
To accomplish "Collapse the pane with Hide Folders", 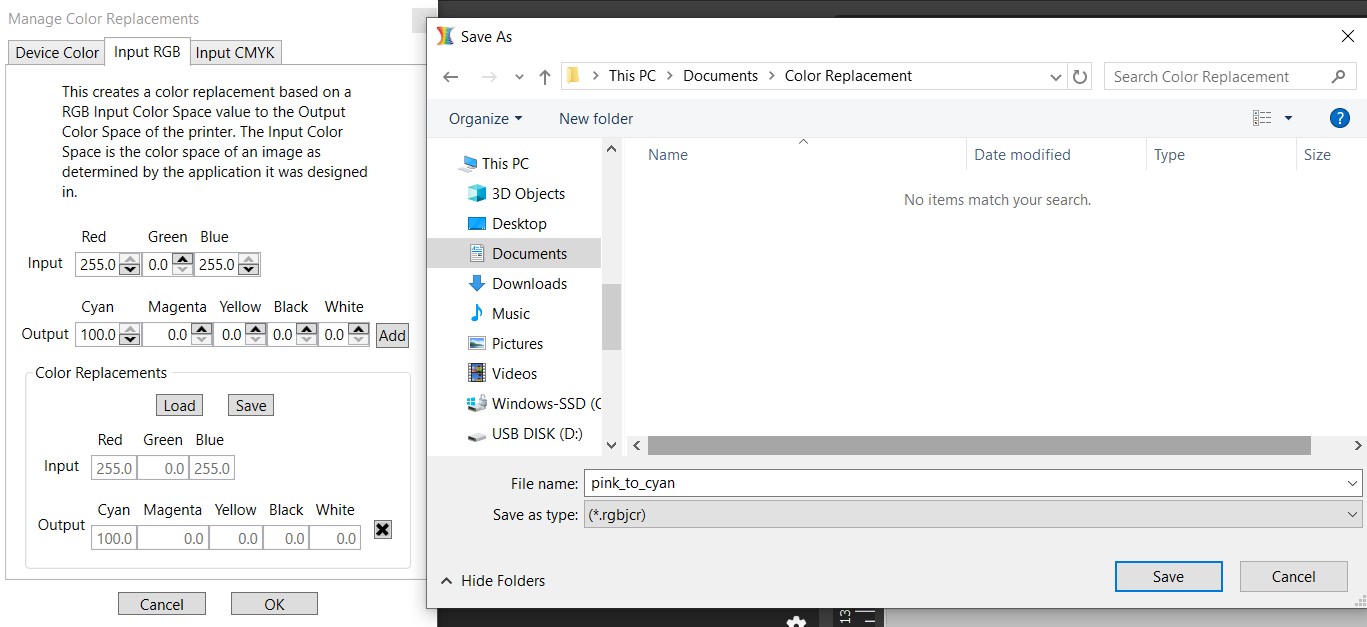I will click(x=493, y=580).
